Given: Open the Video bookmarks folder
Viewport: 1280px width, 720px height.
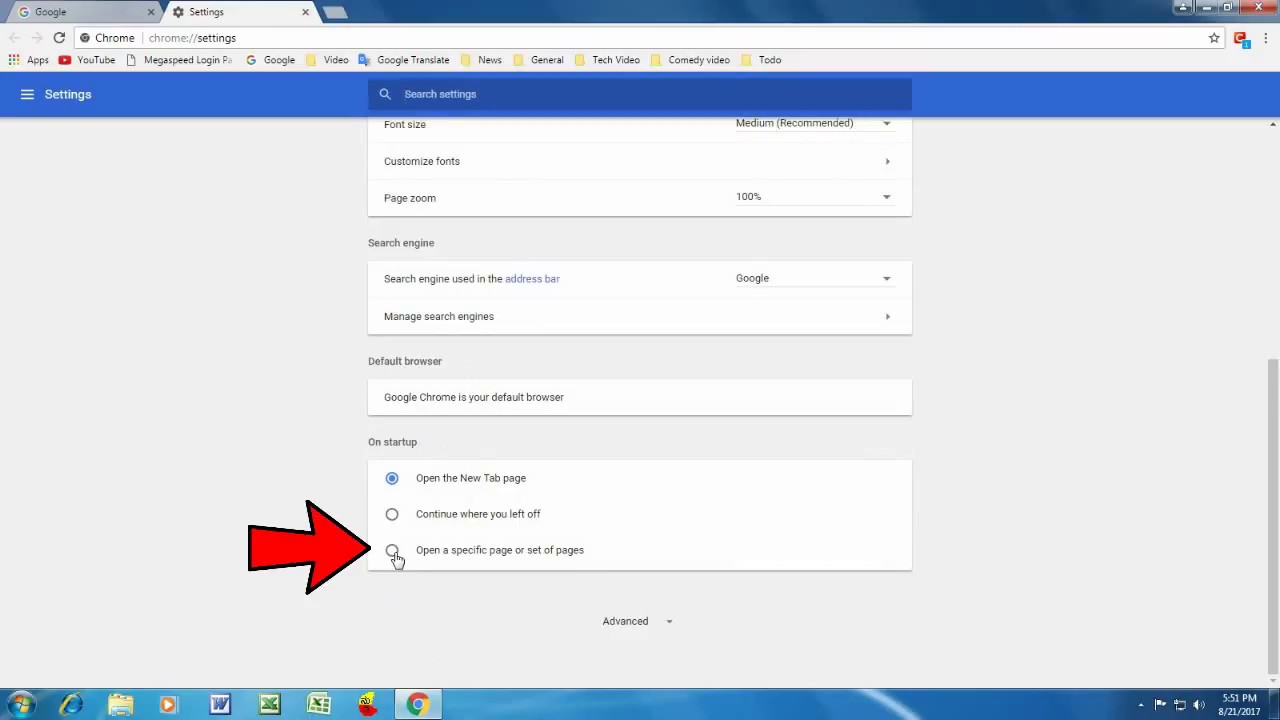Looking at the screenshot, I should coord(327,60).
